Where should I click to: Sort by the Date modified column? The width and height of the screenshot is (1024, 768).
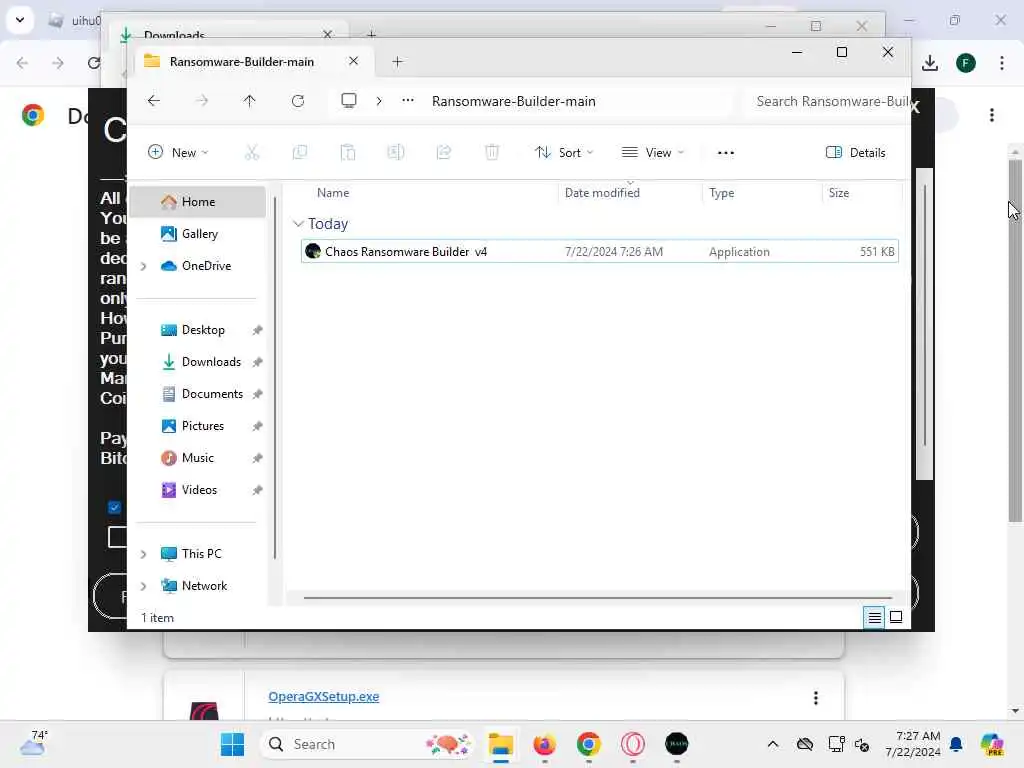(x=602, y=193)
